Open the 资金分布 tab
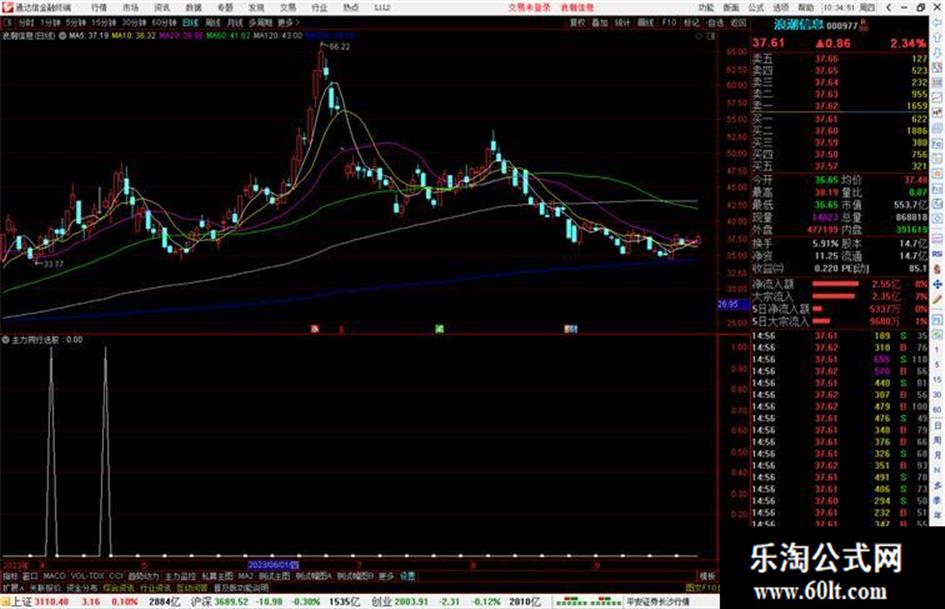 (82, 587)
